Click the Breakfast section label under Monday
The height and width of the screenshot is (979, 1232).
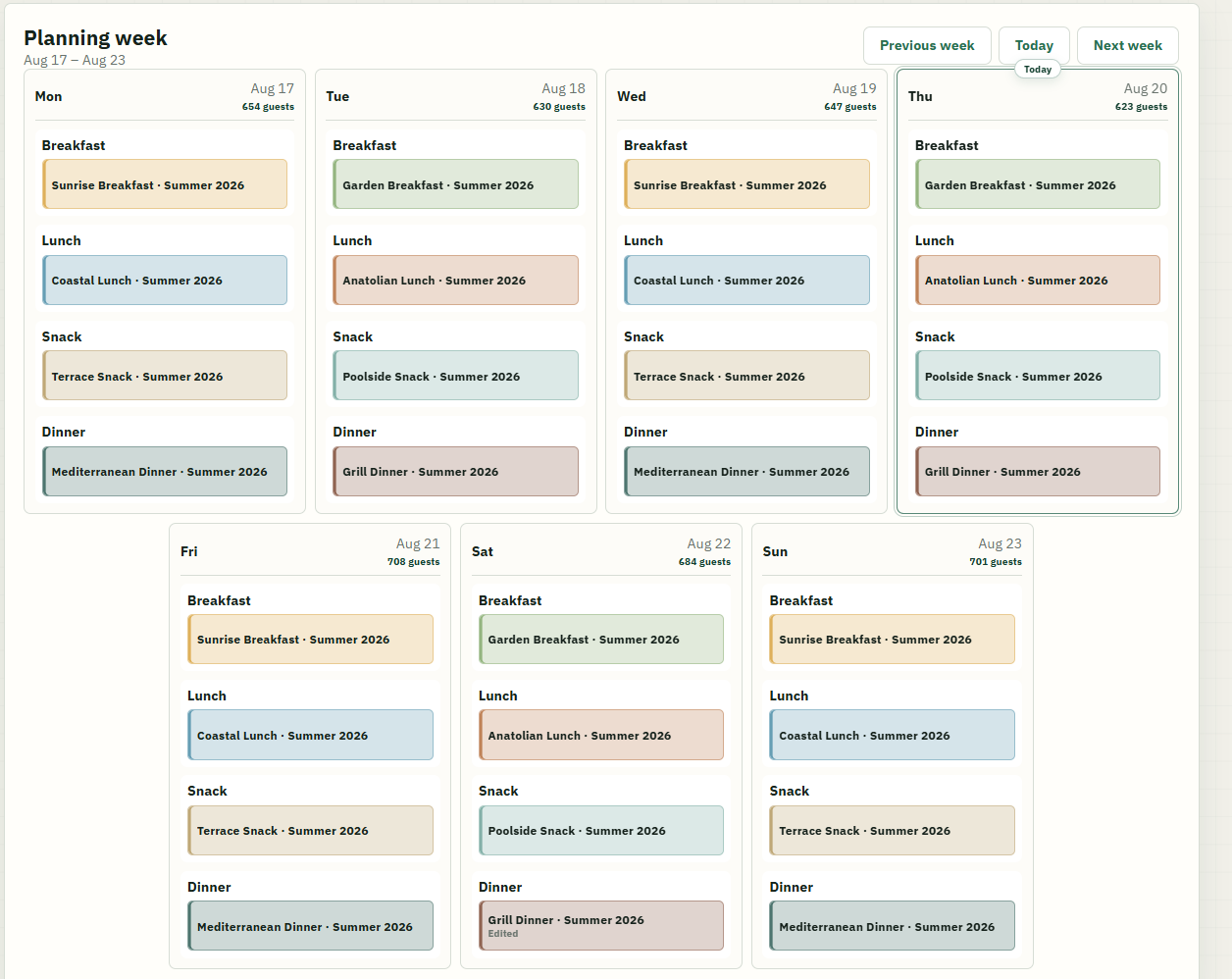coord(74,145)
